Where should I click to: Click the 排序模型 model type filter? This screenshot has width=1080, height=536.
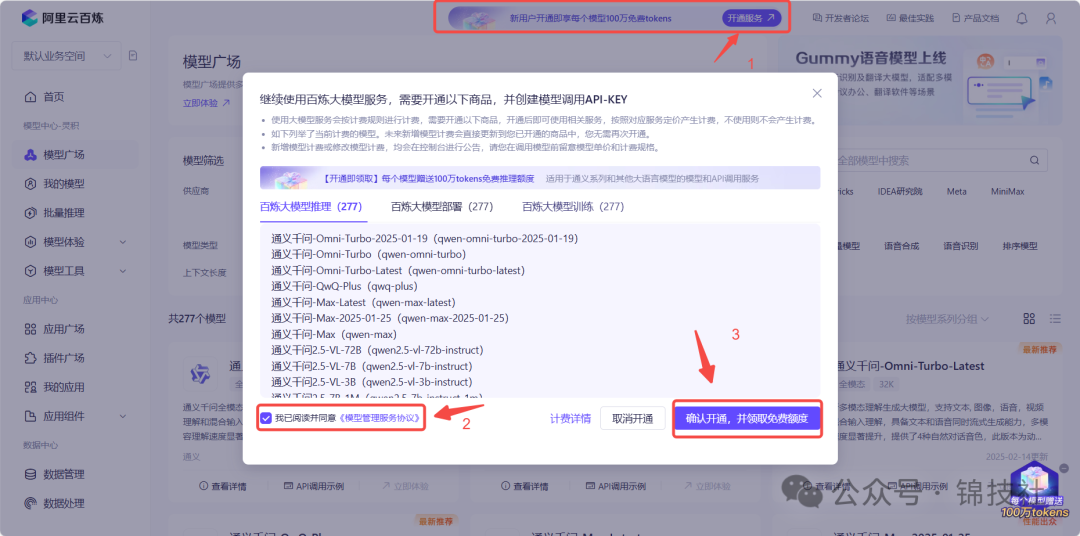(1019, 246)
